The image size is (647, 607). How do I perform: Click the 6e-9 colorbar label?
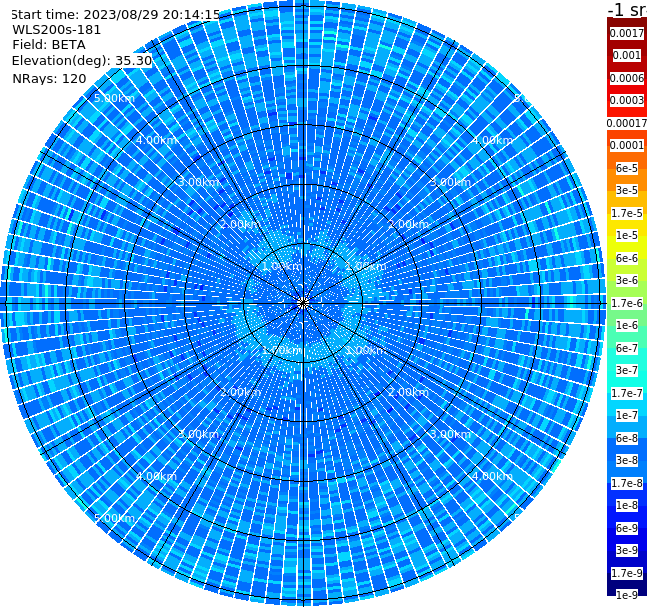tap(627, 528)
